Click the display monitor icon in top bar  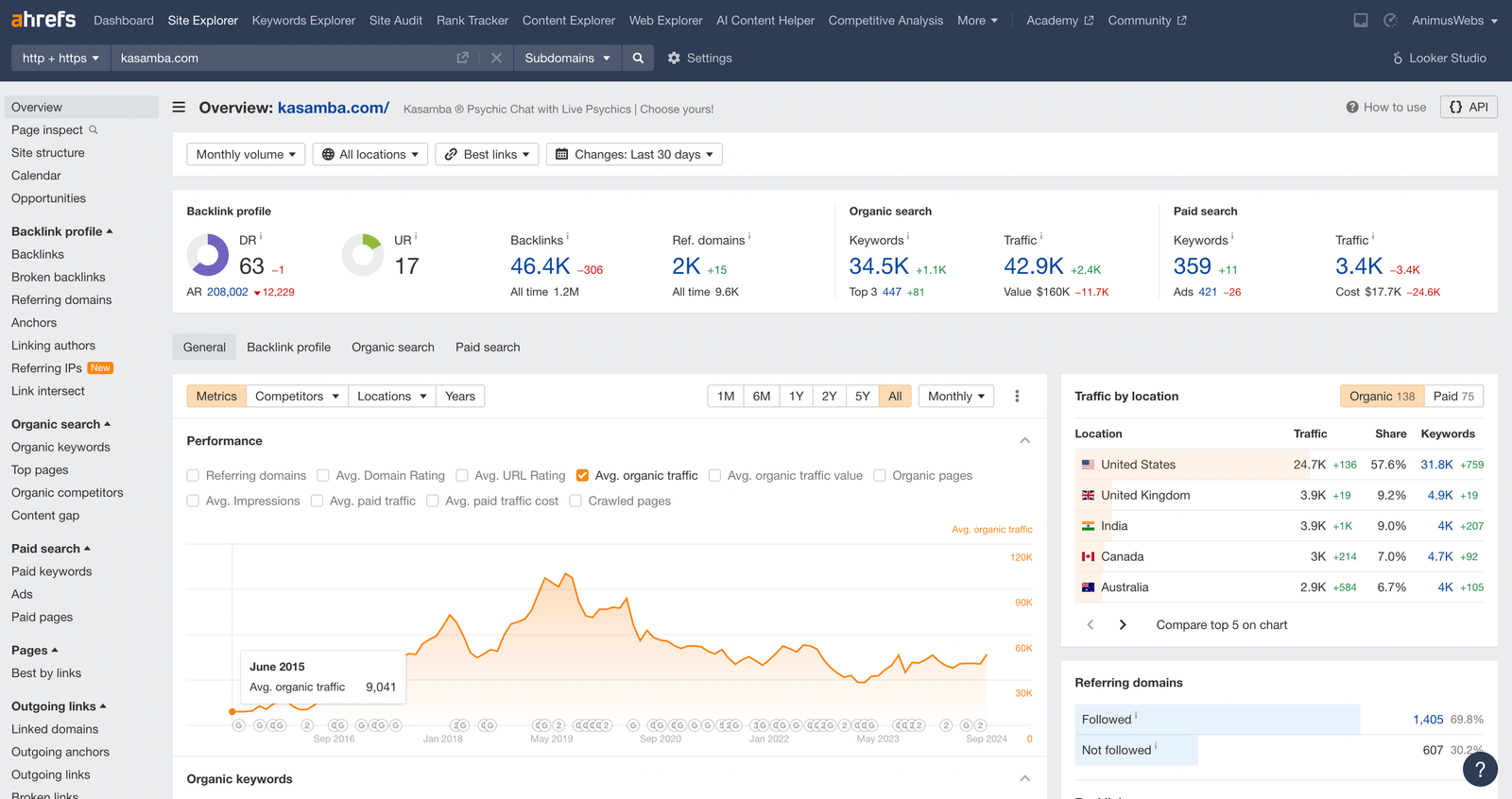pyautogui.click(x=1361, y=20)
